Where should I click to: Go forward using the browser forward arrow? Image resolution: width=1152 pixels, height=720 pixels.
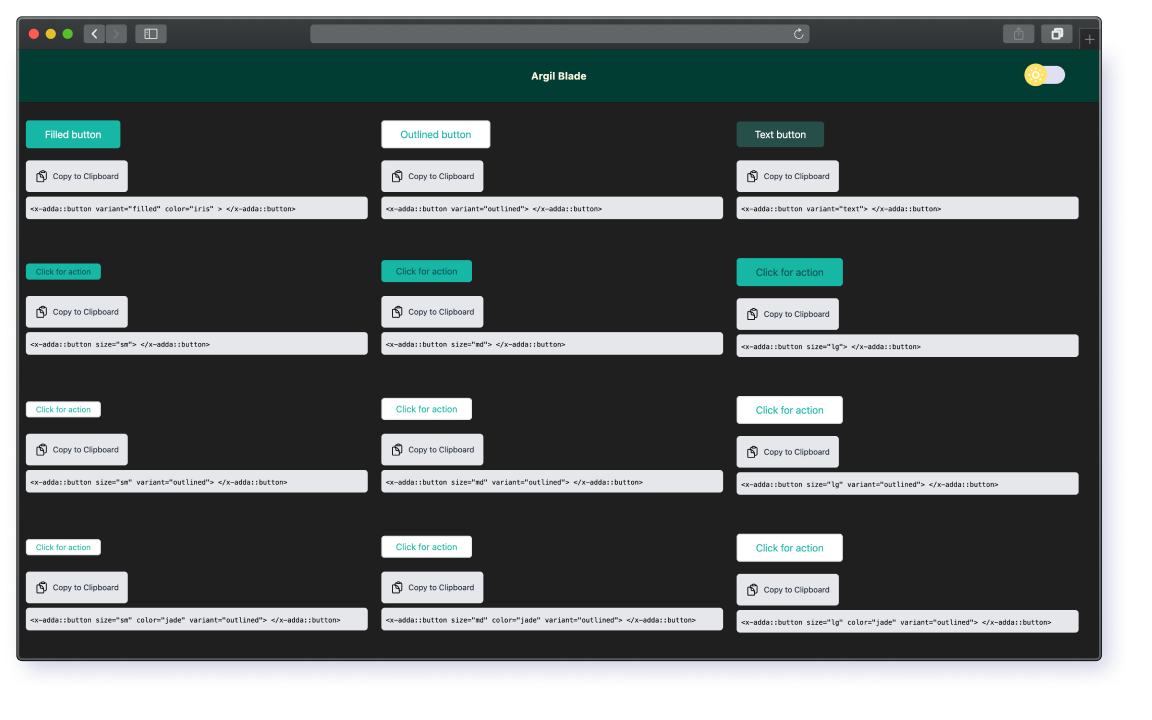pos(116,34)
